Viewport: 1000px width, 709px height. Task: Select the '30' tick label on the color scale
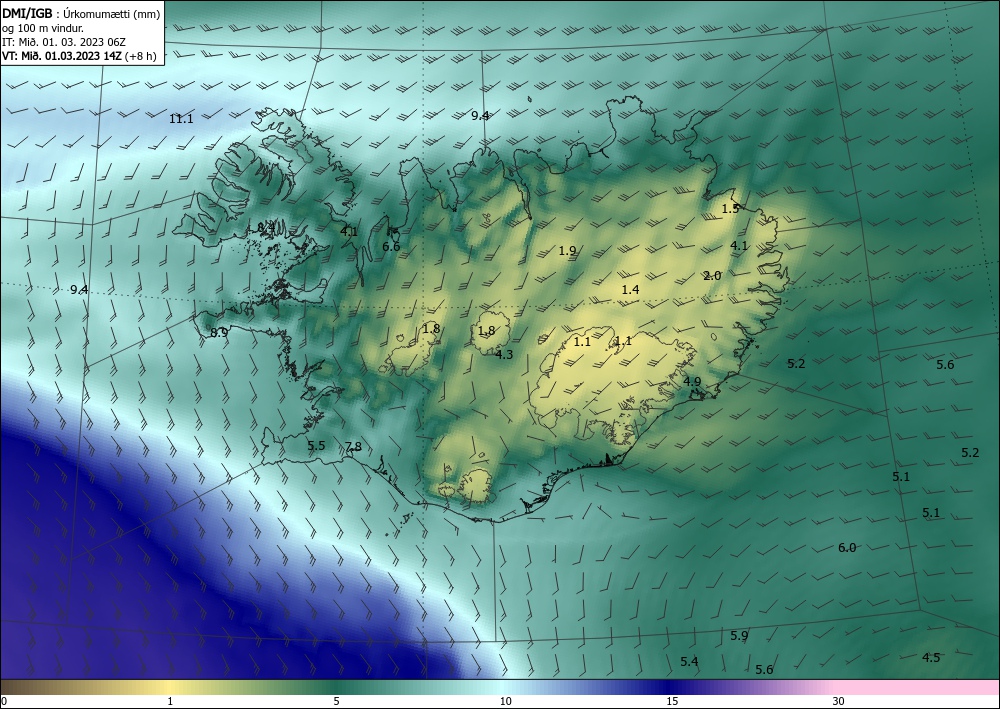(x=839, y=701)
